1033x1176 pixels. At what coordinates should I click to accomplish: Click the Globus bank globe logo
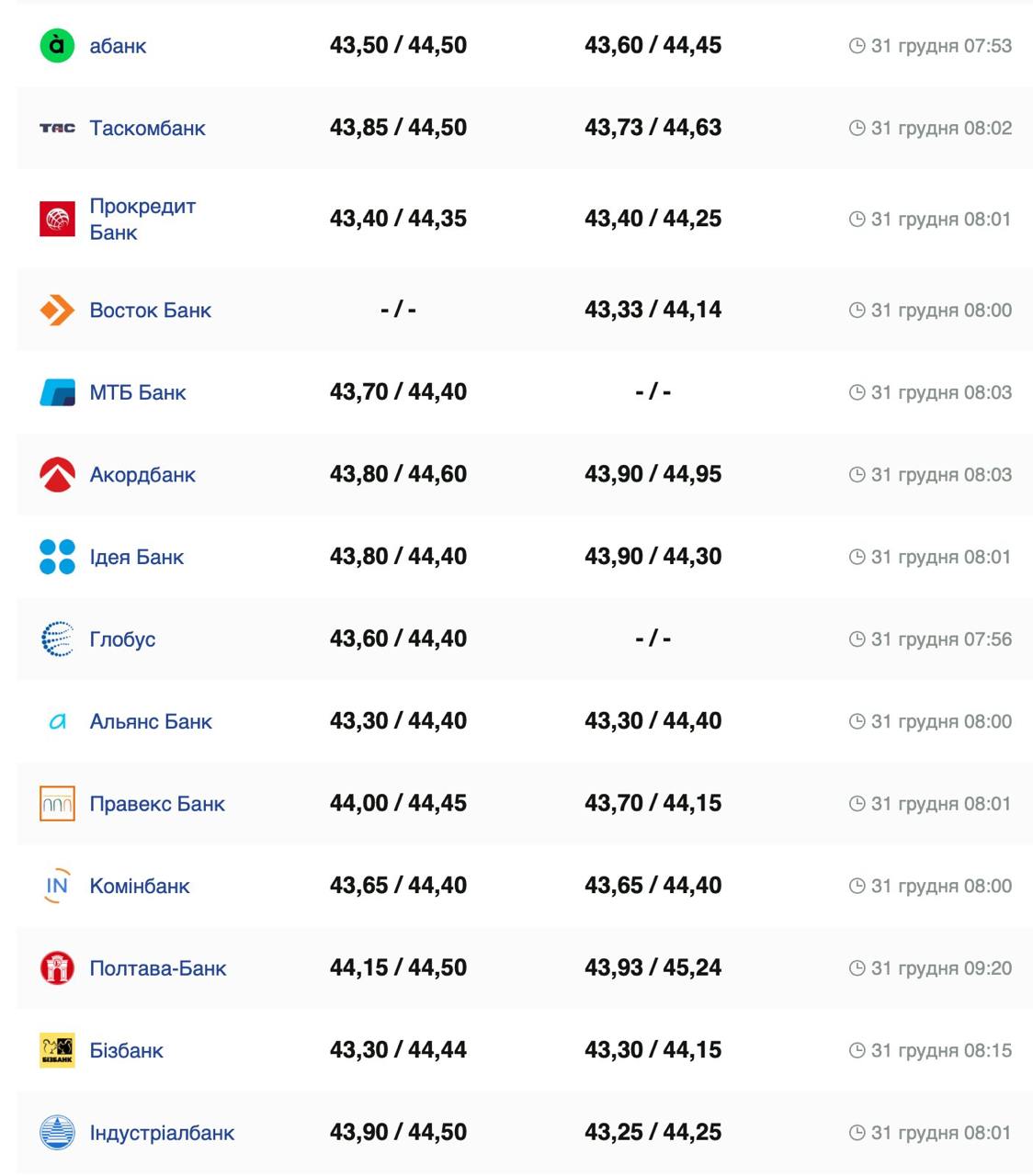tap(57, 639)
